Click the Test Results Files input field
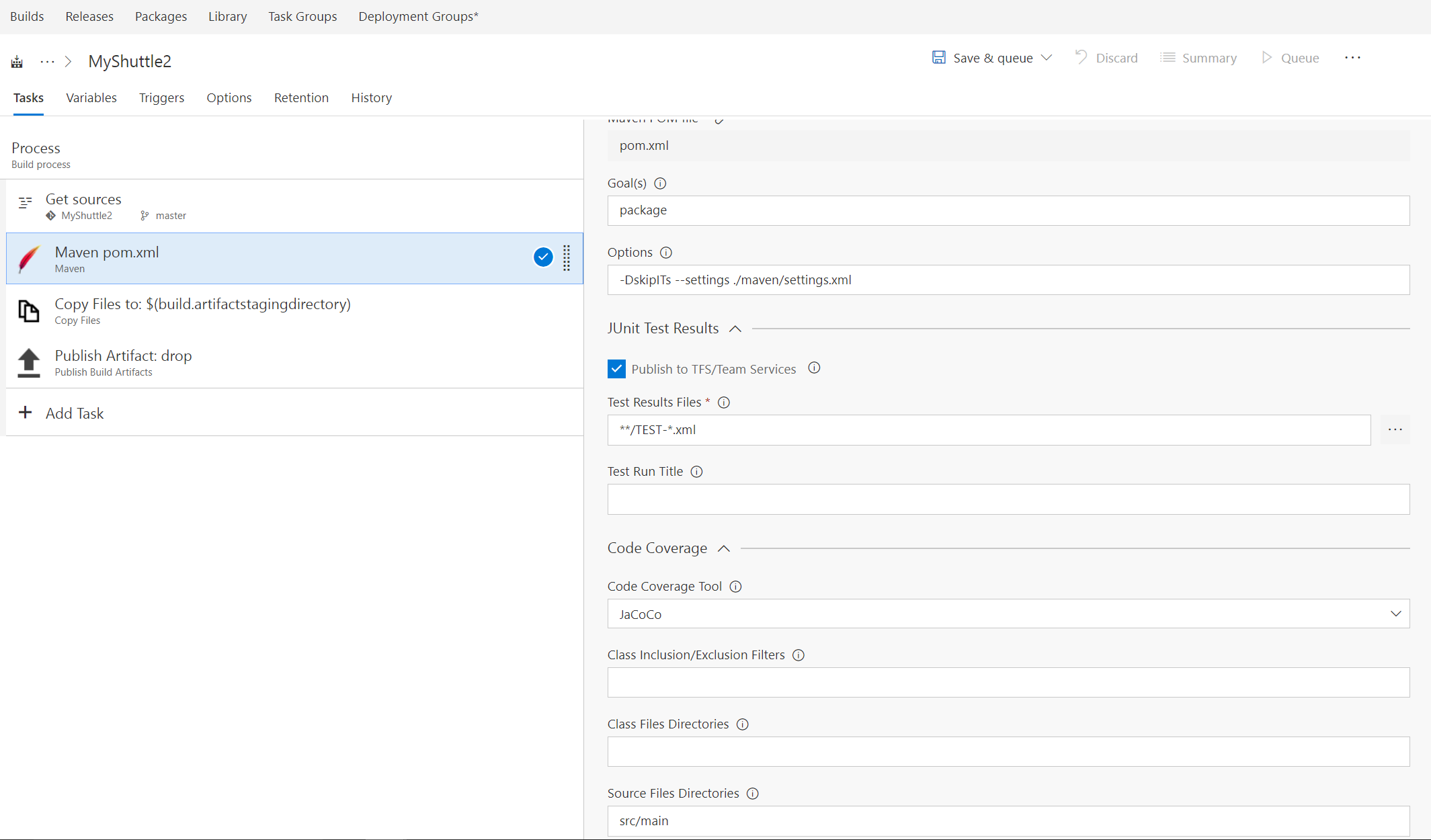The height and width of the screenshot is (840, 1431). coord(988,429)
